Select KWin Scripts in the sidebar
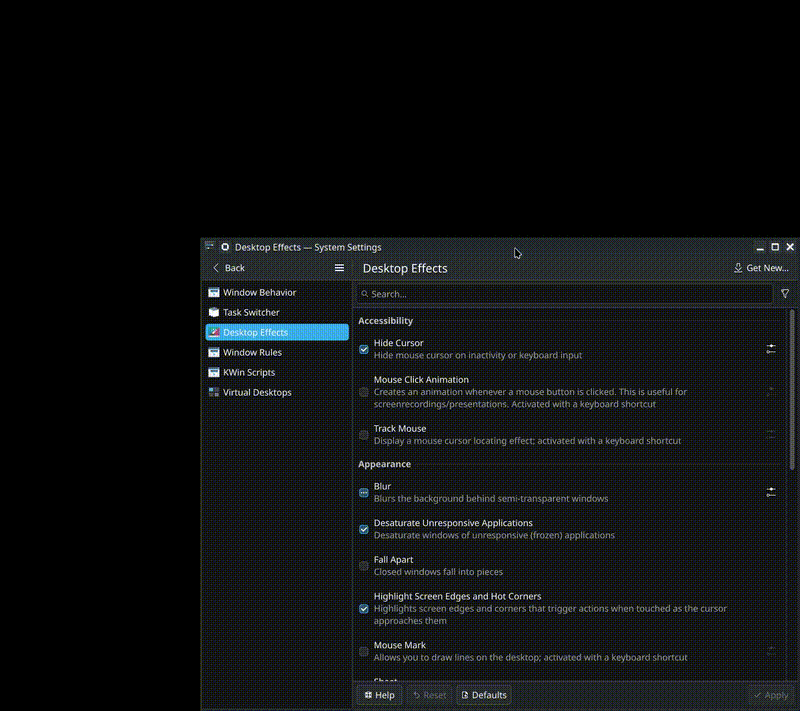Screen dimensions: 800x711 tap(277, 372)
